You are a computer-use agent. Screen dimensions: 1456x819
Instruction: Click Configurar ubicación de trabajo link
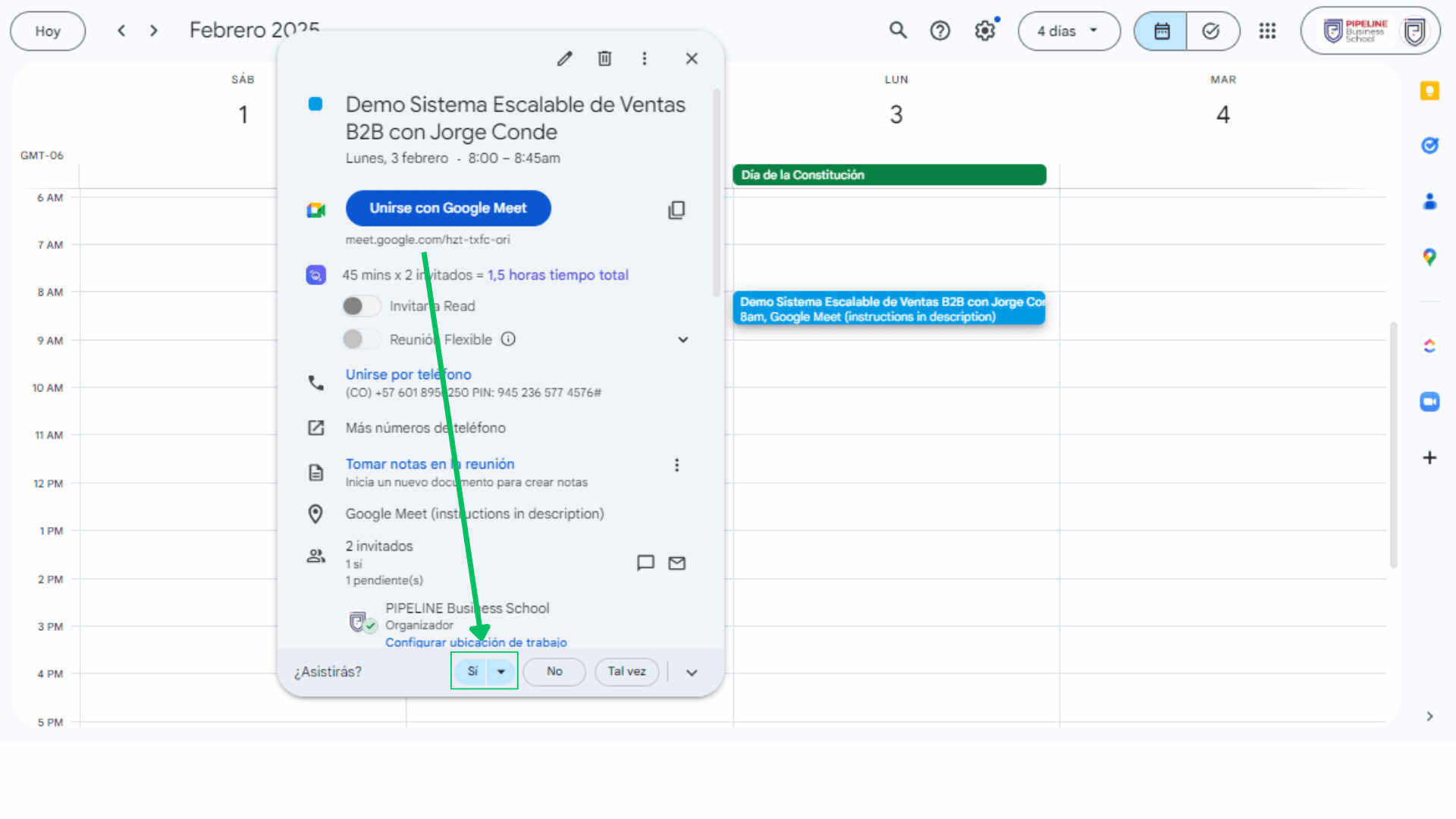(x=476, y=642)
